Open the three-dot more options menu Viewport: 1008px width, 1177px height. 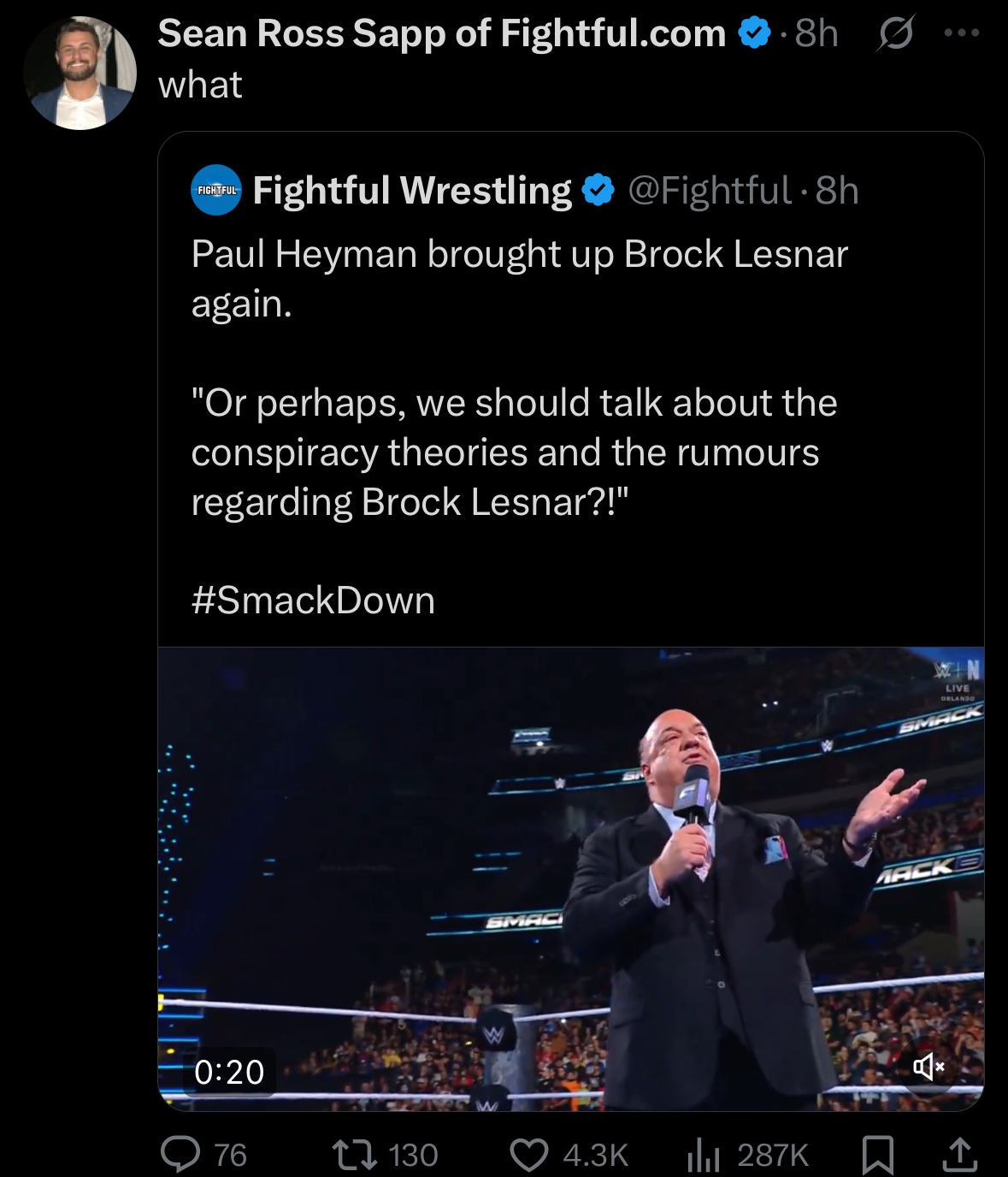pyautogui.click(x=961, y=33)
